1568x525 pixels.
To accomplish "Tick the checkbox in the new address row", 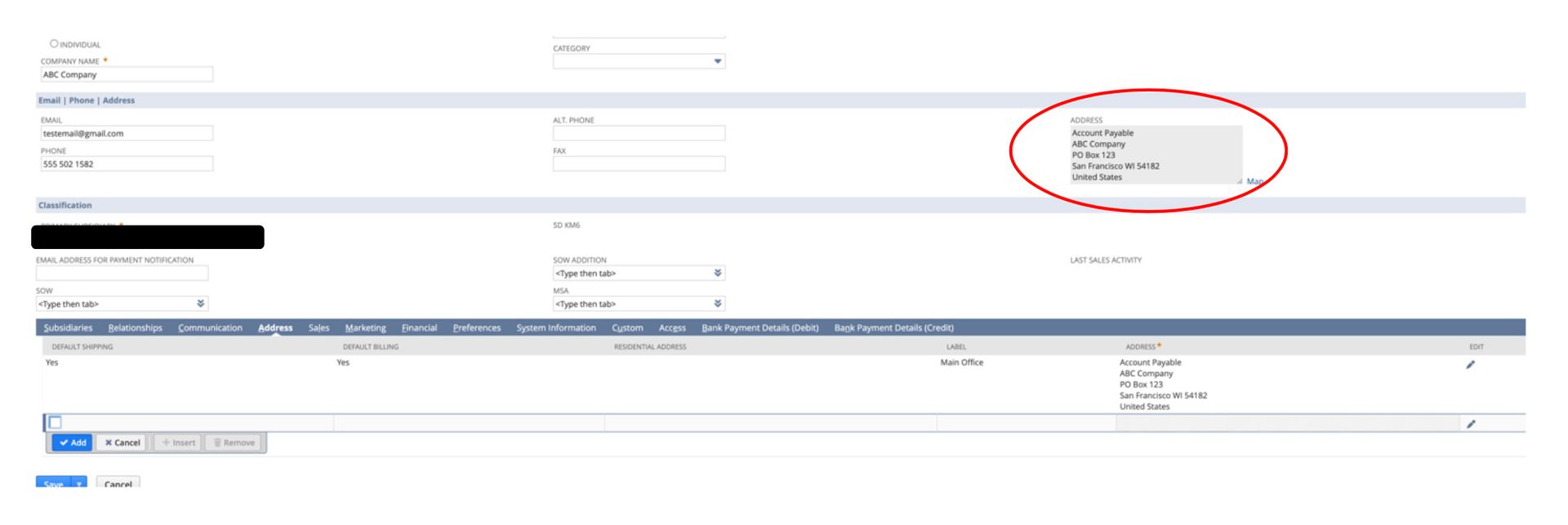I will (x=56, y=422).
